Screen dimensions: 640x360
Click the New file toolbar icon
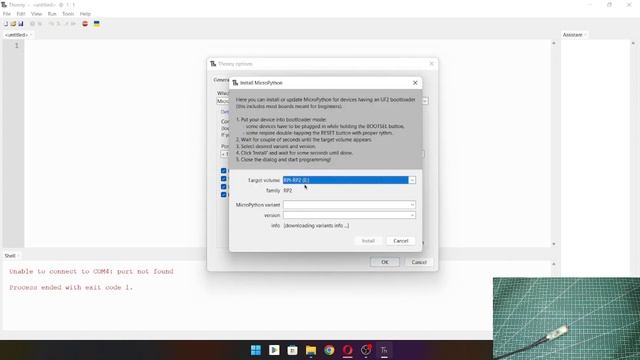tap(6, 24)
